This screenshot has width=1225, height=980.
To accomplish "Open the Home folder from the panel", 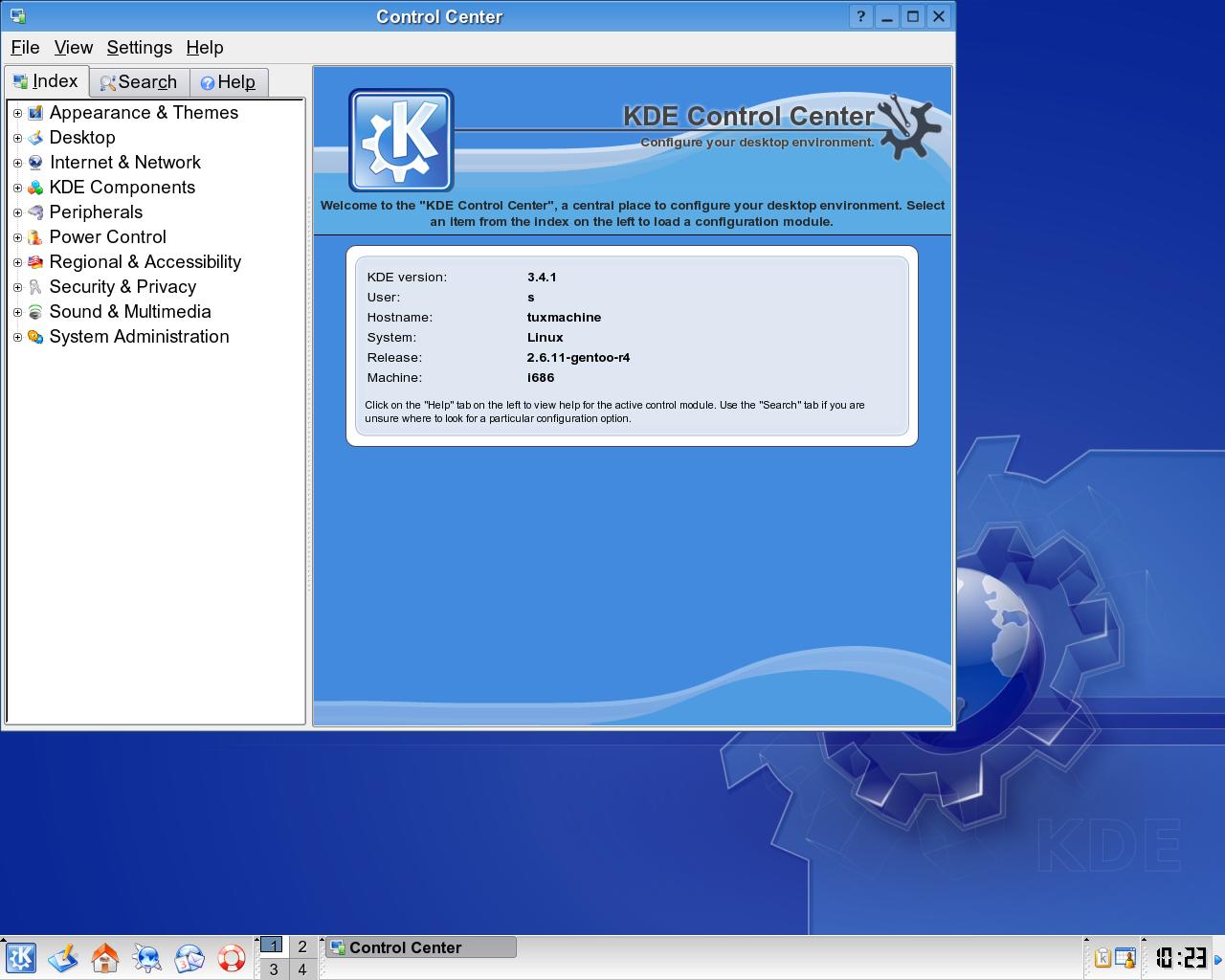I will pyautogui.click(x=105, y=957).
